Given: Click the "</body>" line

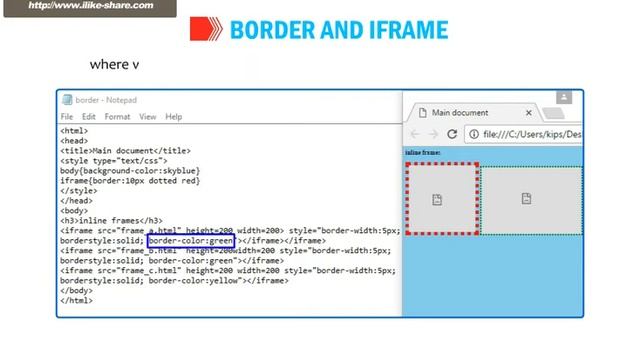Looking at the screenshot, I should coord(76,291).
